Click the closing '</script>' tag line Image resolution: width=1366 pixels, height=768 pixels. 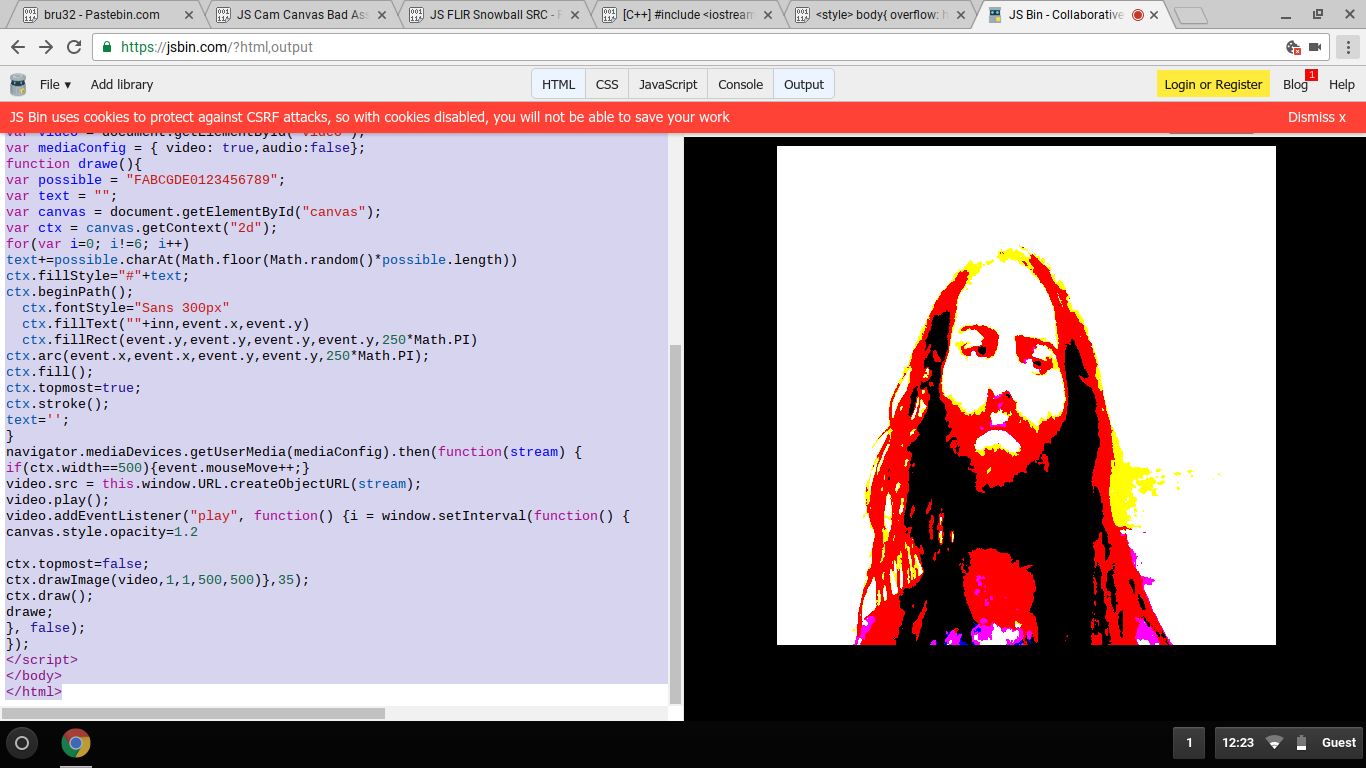tap(42, 660)
